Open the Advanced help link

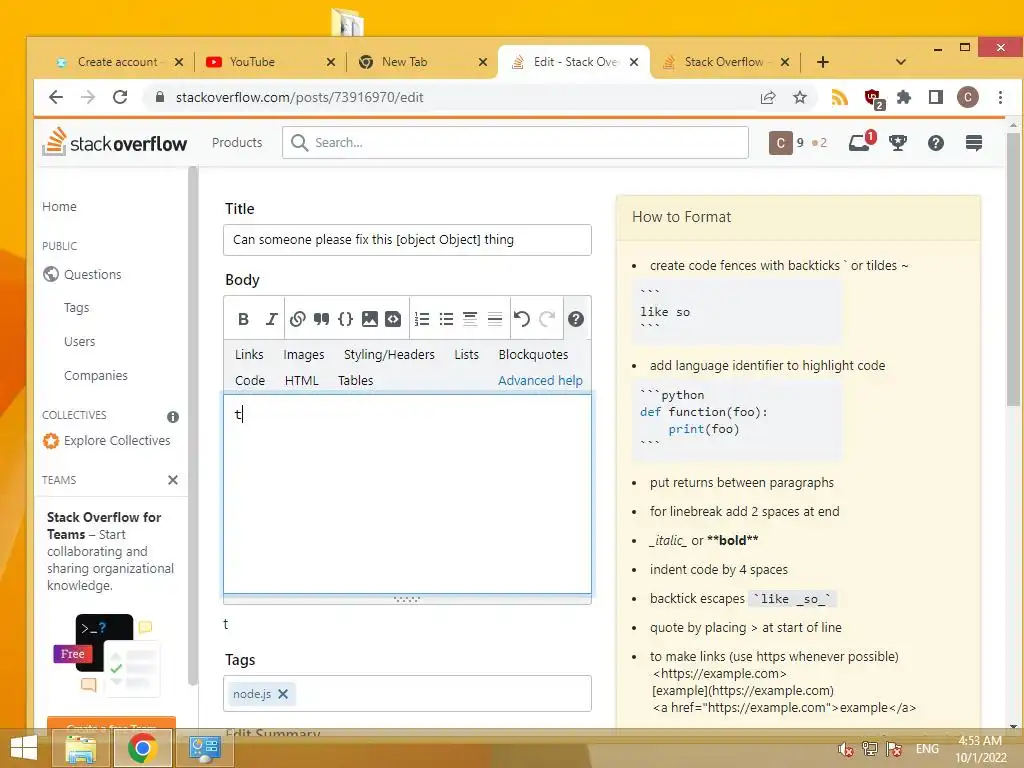point(540,381)
